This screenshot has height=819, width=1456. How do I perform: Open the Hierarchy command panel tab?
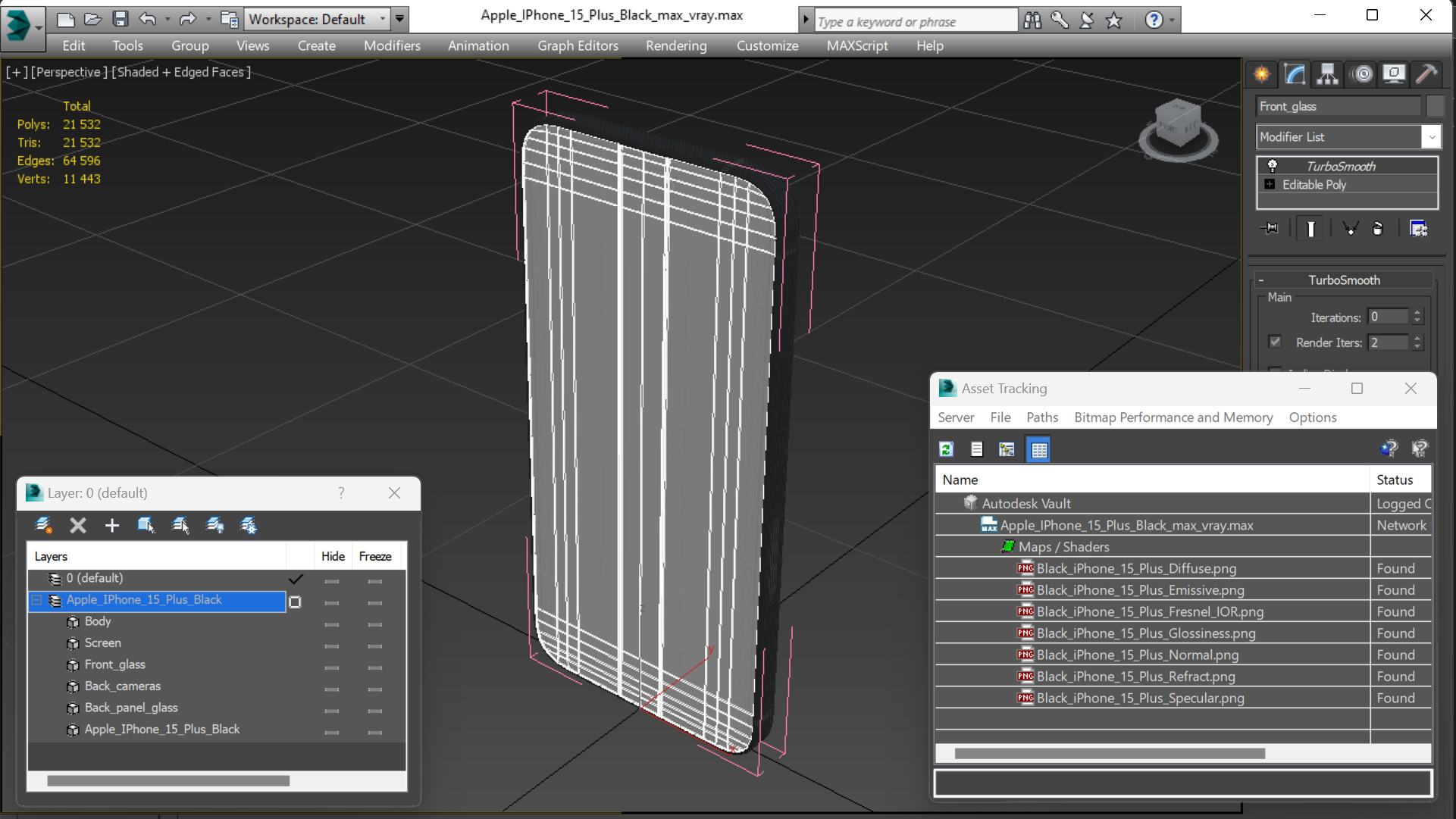click(1328, 74)
